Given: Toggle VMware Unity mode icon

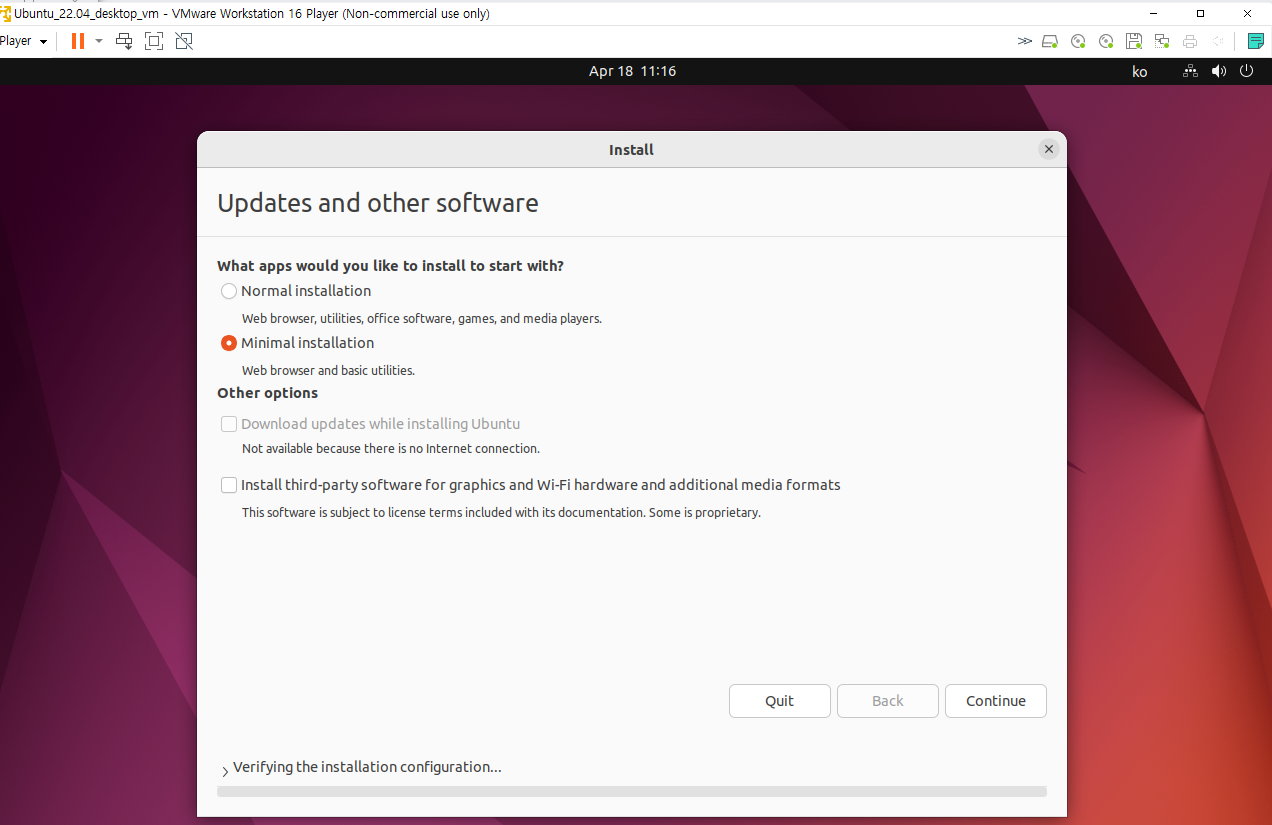Looking at the screenshot, I should pos(184,41).
